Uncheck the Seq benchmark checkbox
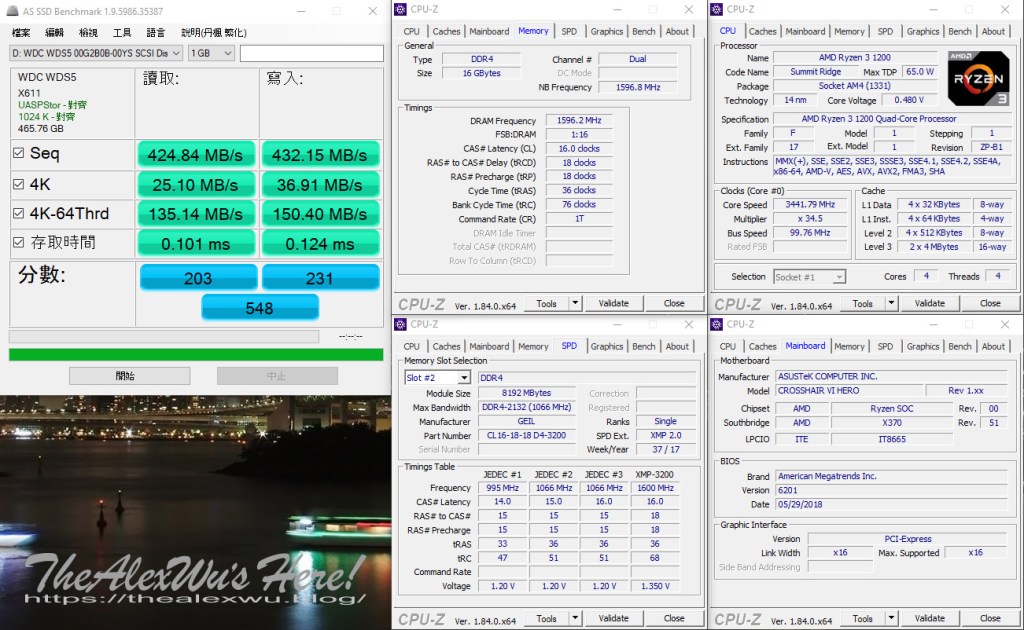1024x630 pixels. [19, 154]
